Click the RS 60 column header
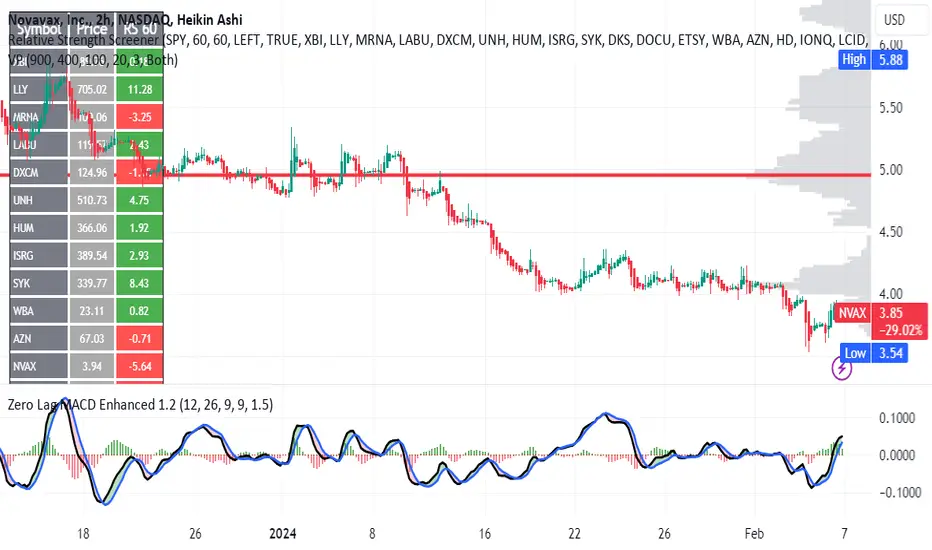Viewport: 932px width, 550px height. pyautogui.click(x=140, y=29)
